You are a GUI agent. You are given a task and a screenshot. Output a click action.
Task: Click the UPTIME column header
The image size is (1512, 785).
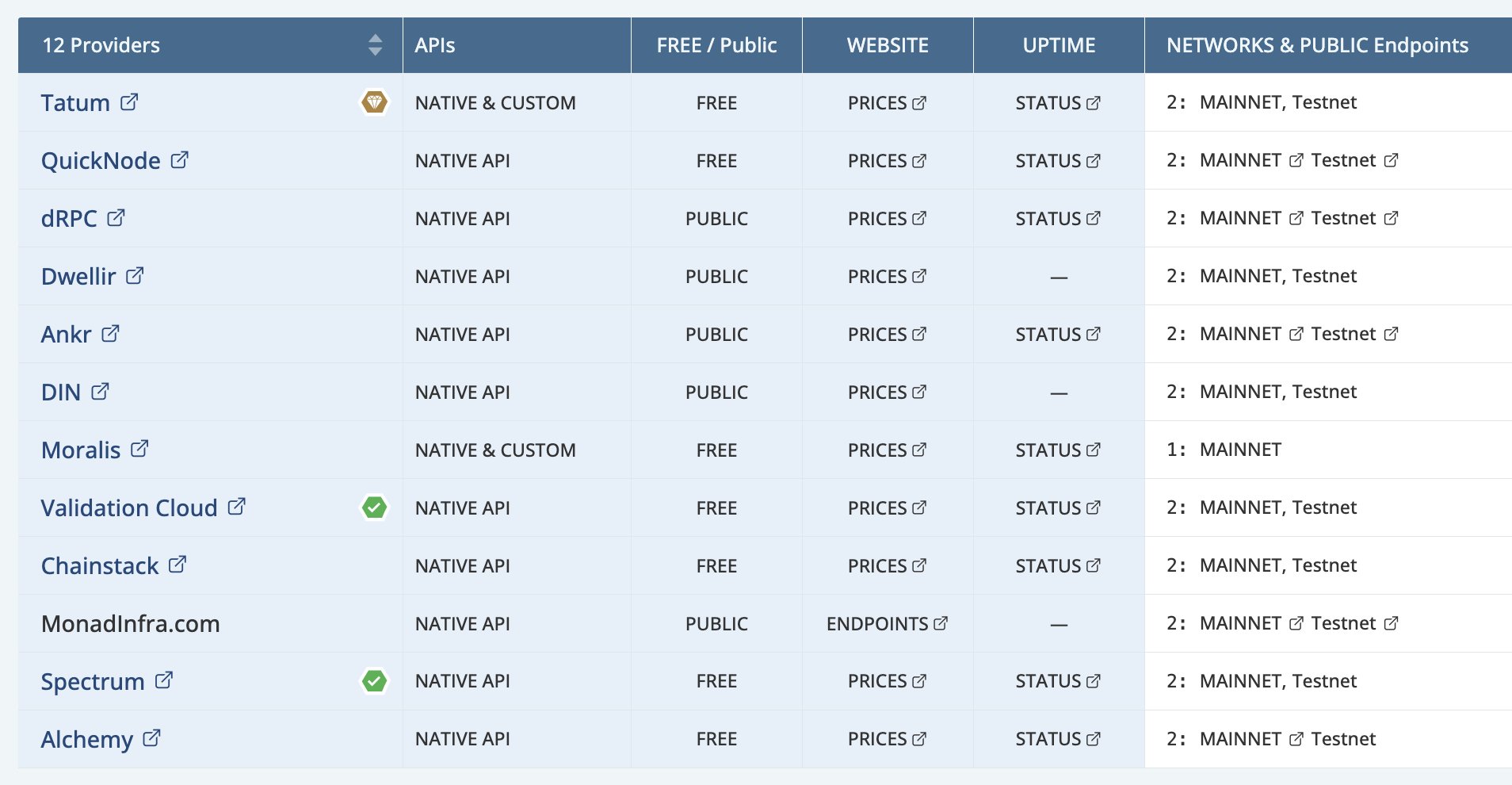[x=1059, y=45]
